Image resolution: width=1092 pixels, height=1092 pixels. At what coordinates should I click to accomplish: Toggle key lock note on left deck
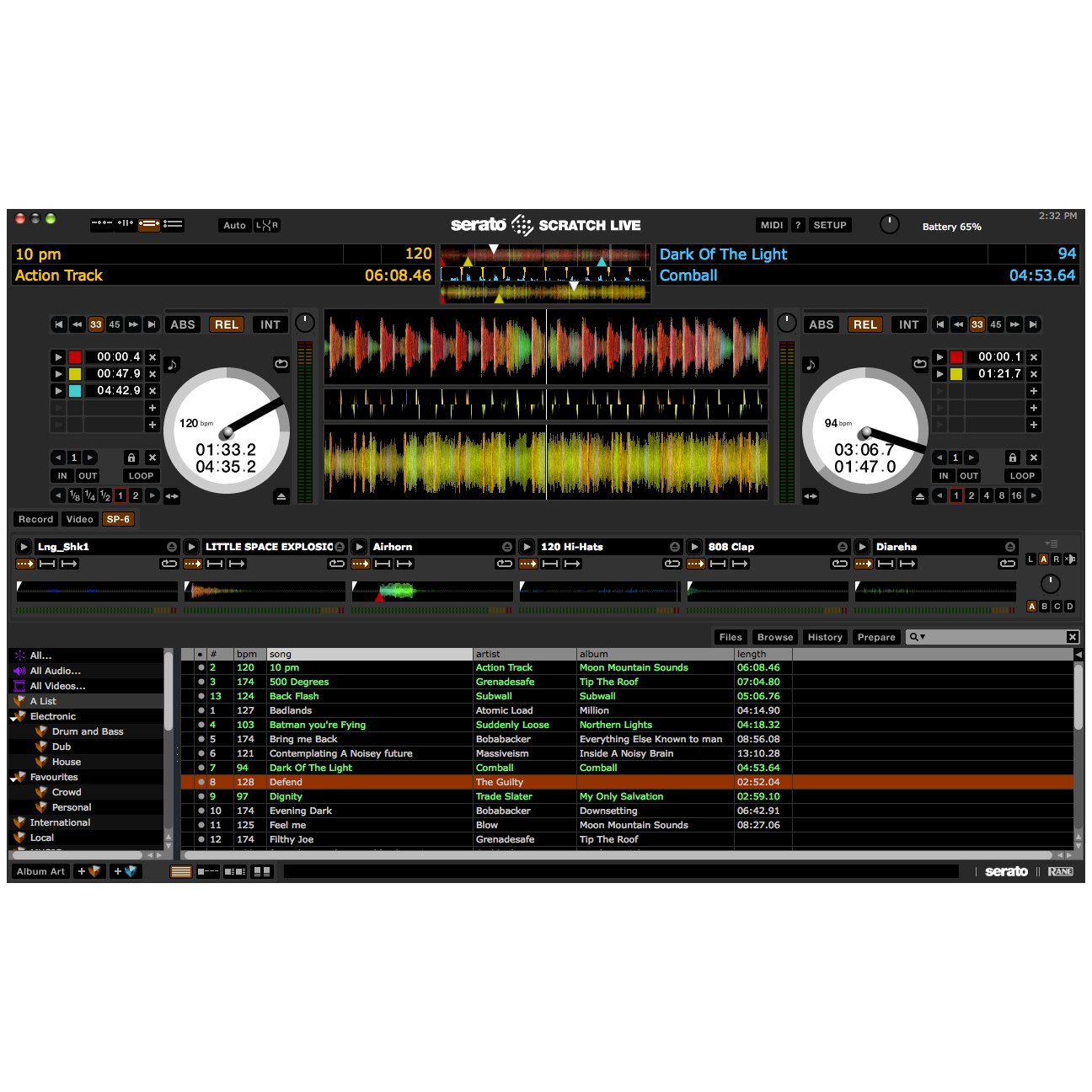[172, 365]
